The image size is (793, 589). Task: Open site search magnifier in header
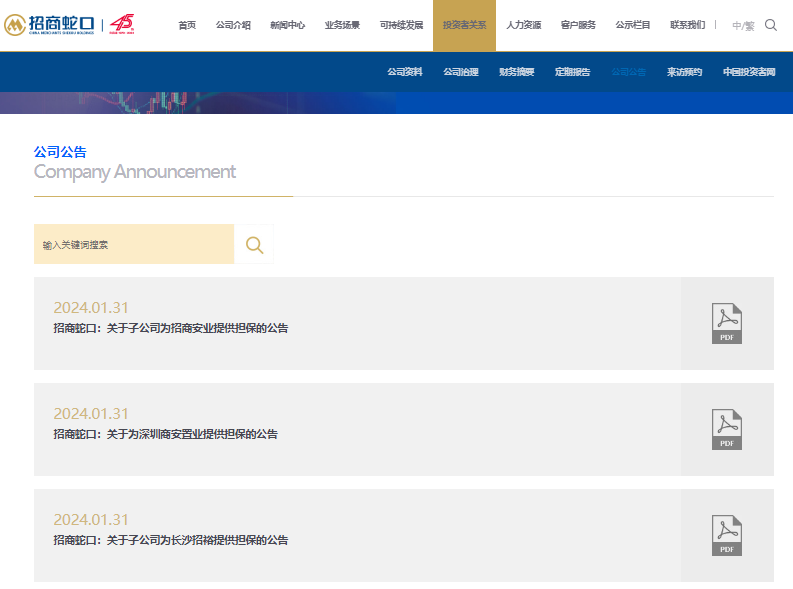pos(771,25)
